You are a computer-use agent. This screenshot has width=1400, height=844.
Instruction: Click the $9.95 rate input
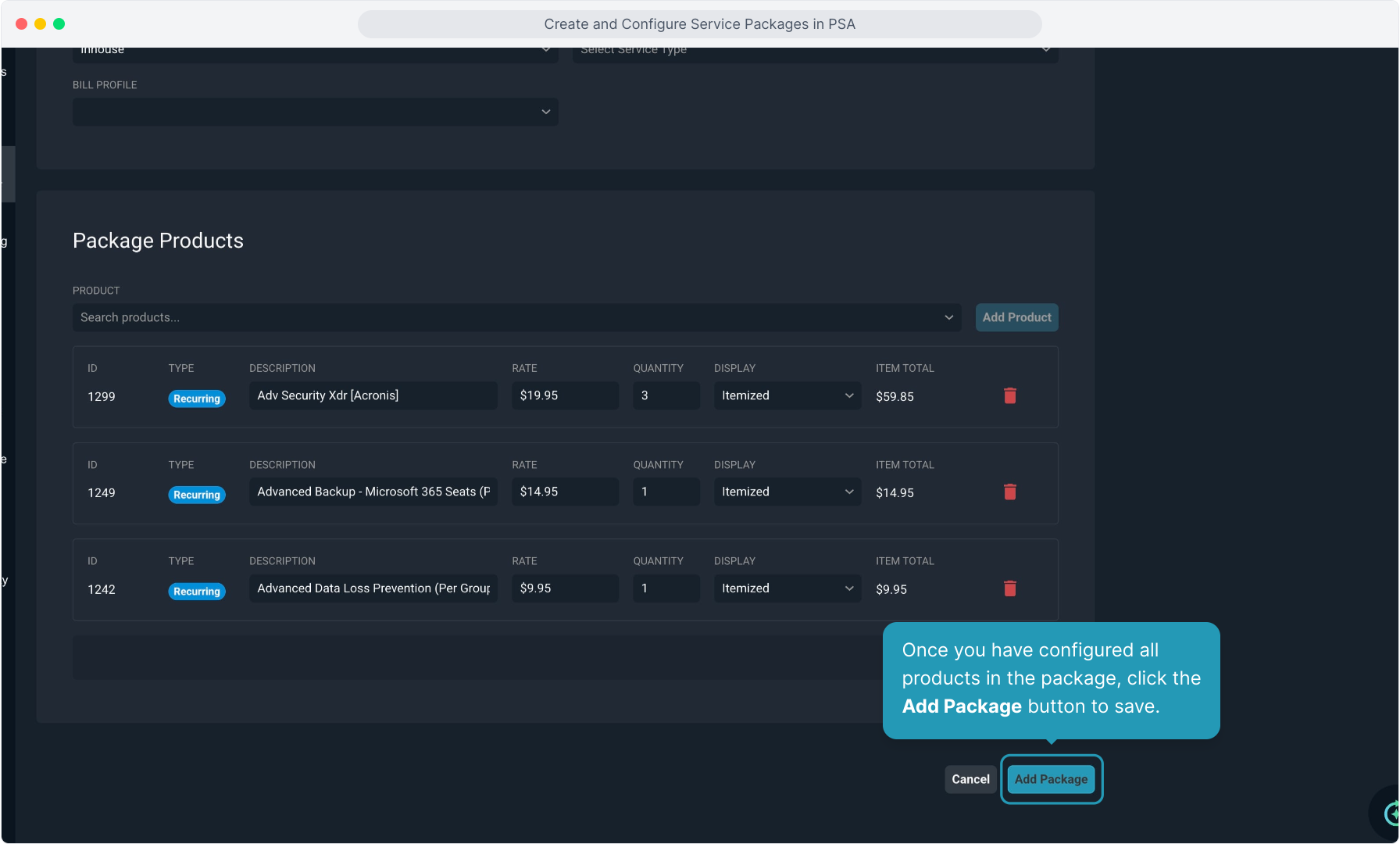click(x=565, y=588)
